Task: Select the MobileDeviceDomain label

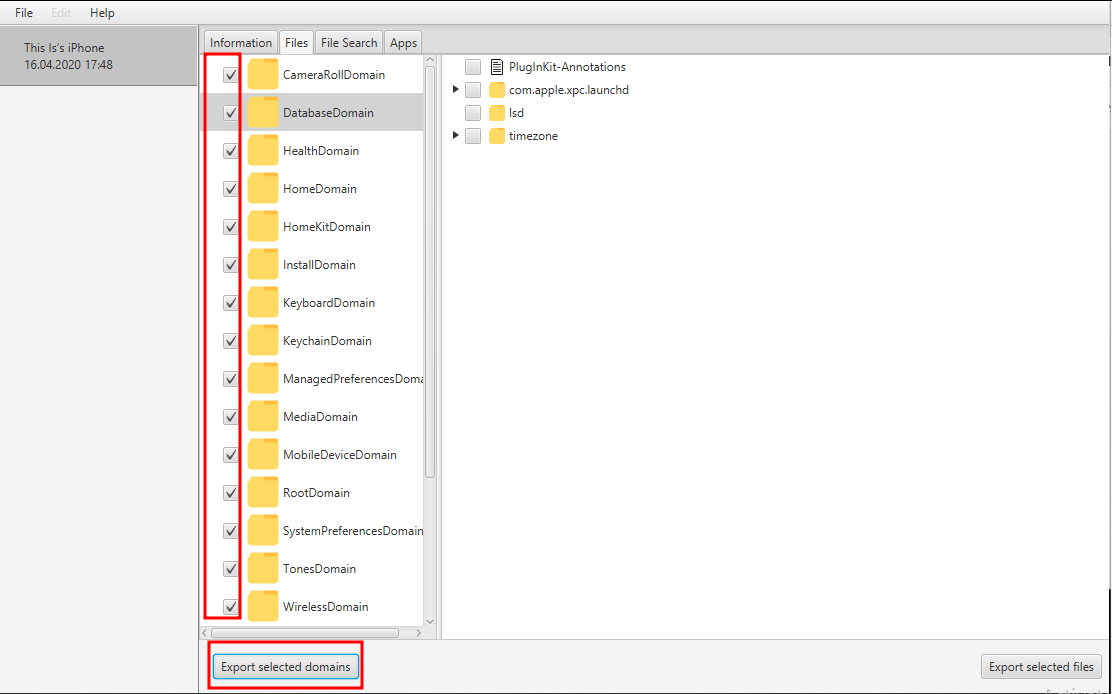Action: coord(340,454)
